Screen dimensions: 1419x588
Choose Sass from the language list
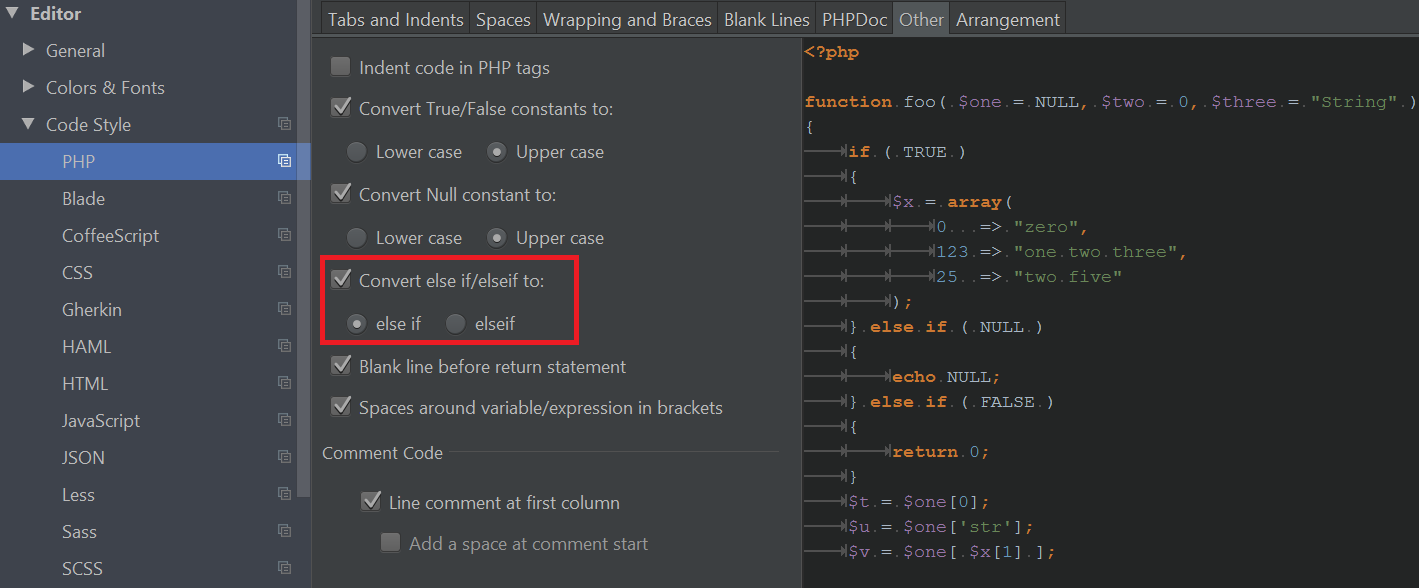pos(79,531)
